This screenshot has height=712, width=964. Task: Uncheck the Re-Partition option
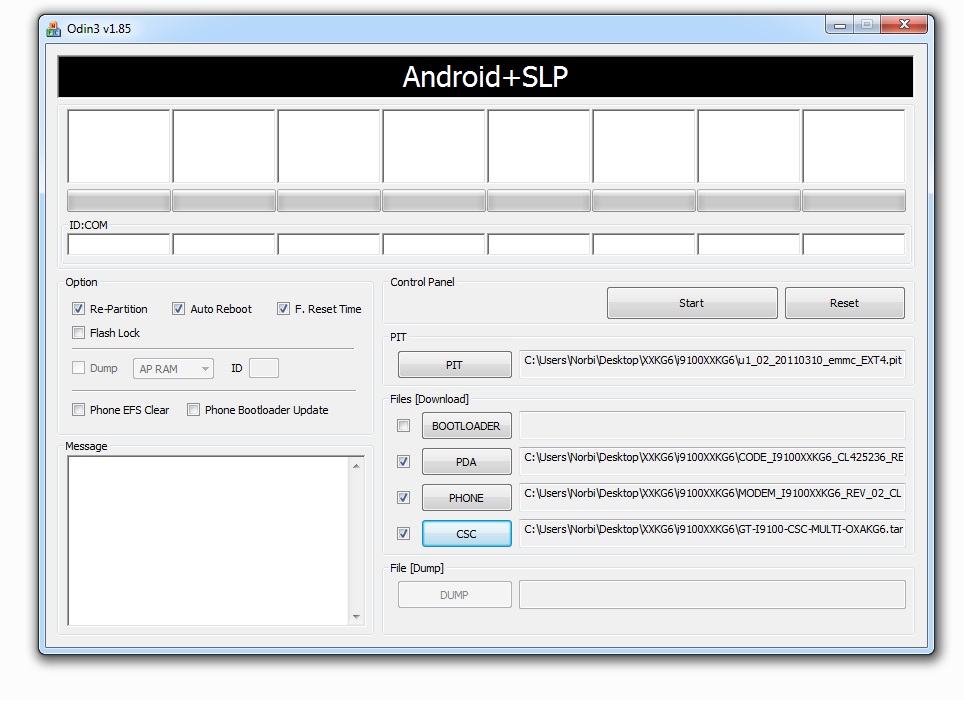coord(78,309)
